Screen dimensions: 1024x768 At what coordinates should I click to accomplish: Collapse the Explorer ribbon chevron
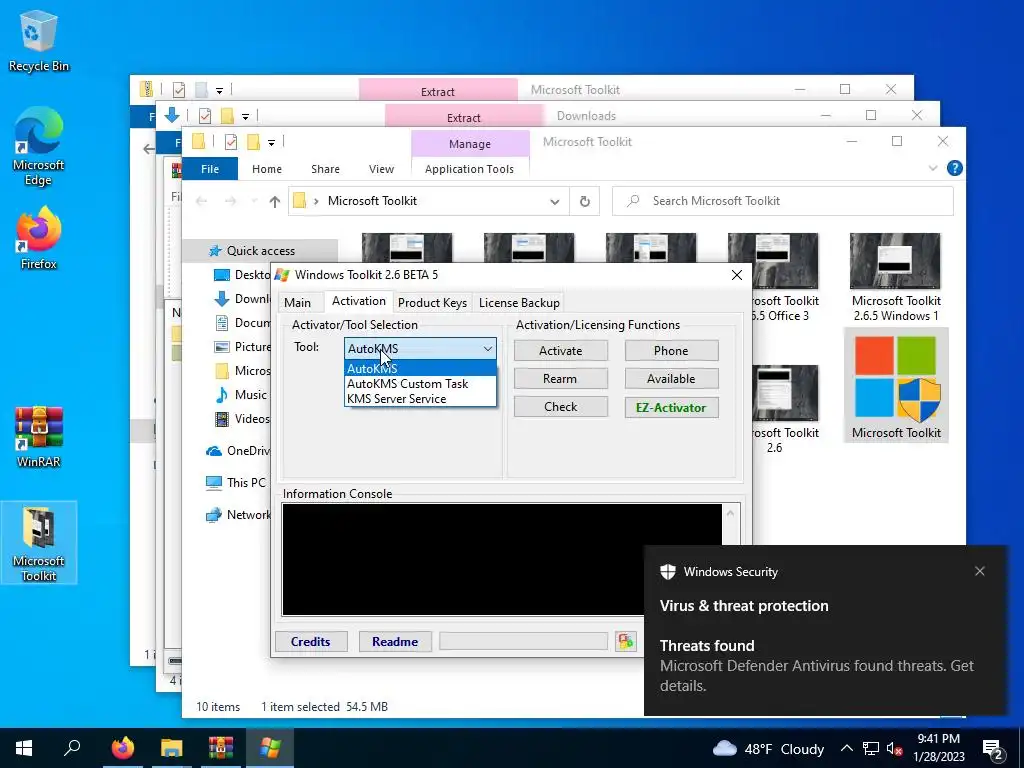(x=933, y=168)
